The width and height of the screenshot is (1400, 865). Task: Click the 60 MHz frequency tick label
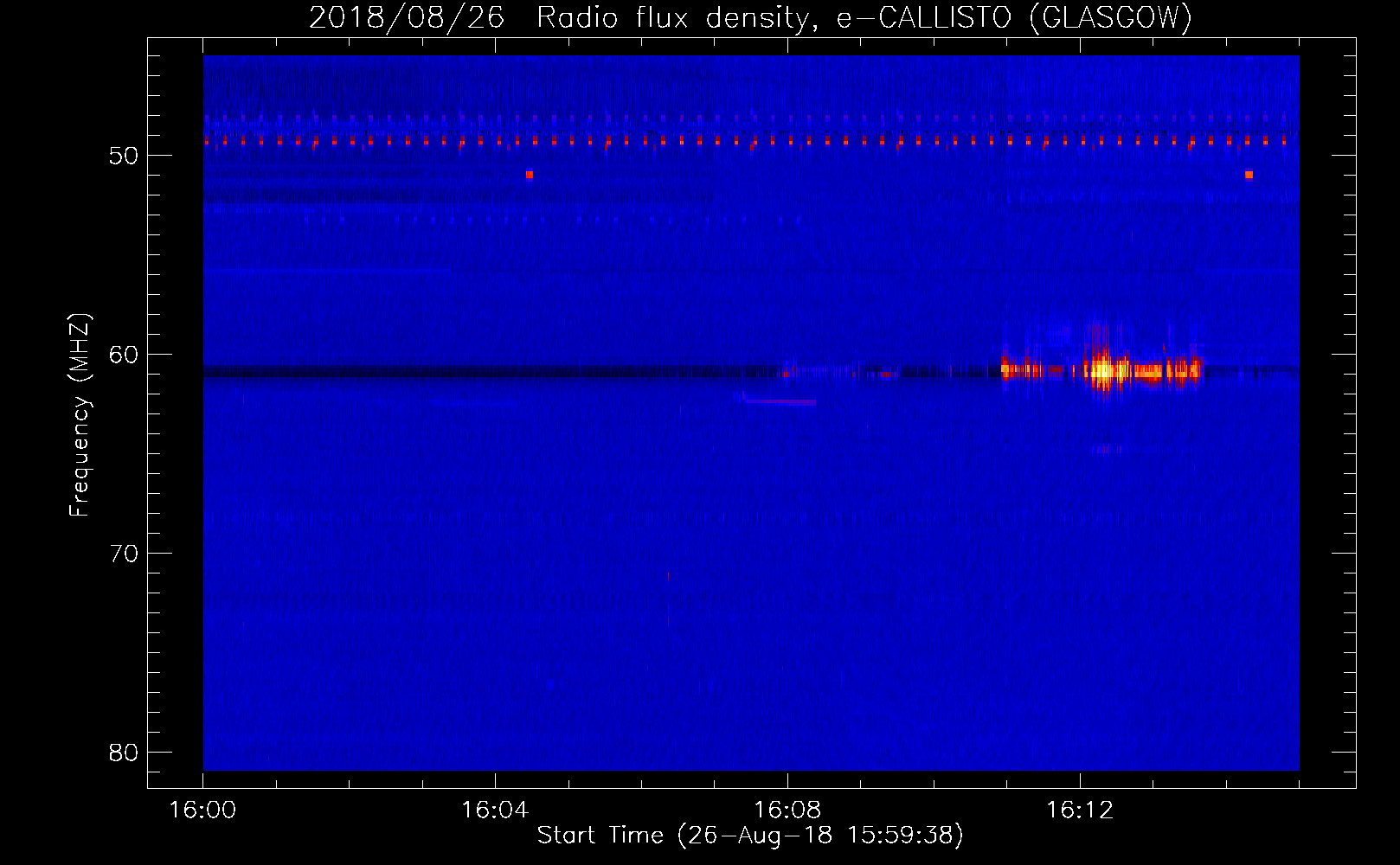click(x=125, y=355)
